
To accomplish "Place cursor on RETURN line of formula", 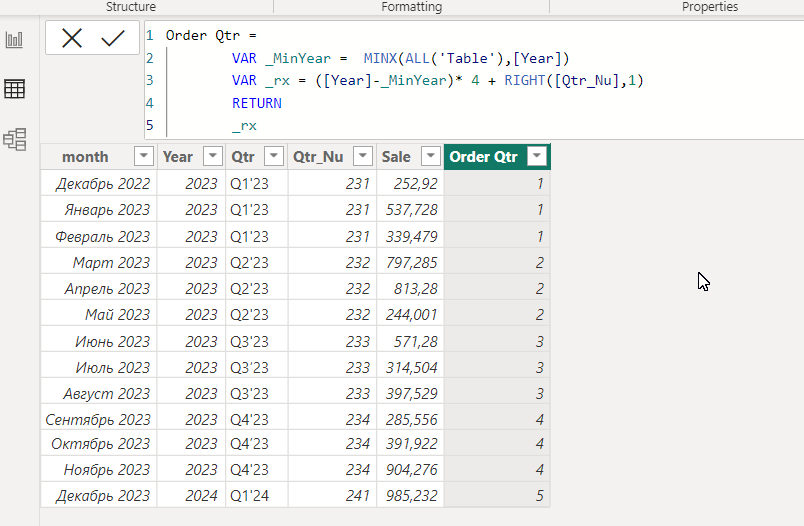I will (x=256, y=103).
